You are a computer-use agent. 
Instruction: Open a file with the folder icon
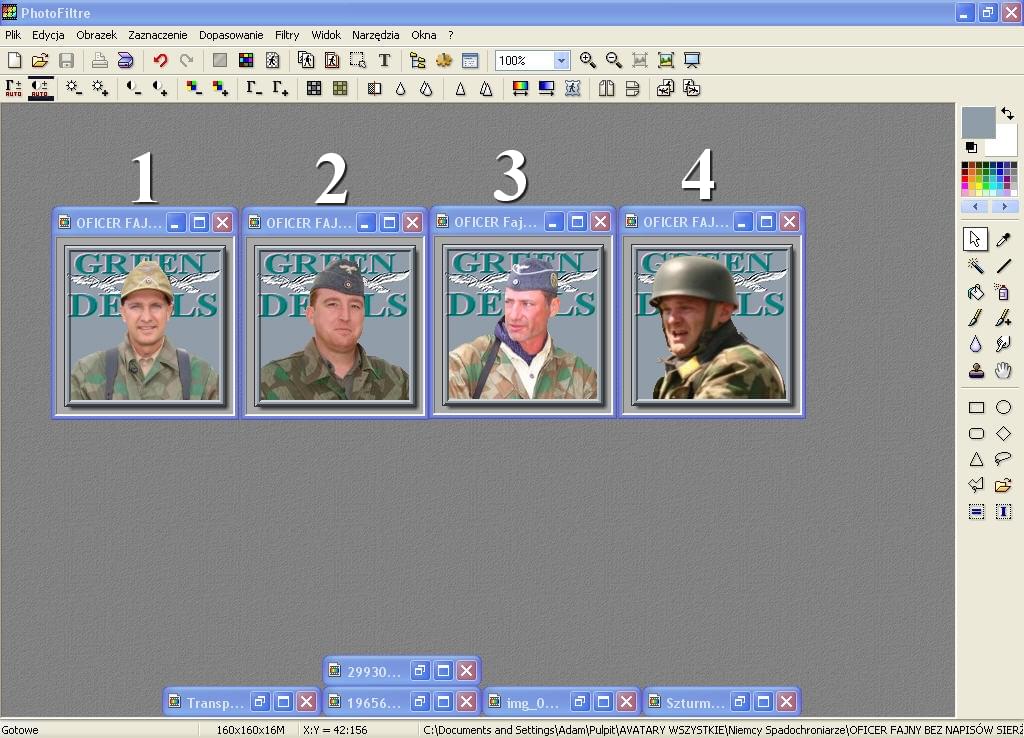(x=40, y=61)
